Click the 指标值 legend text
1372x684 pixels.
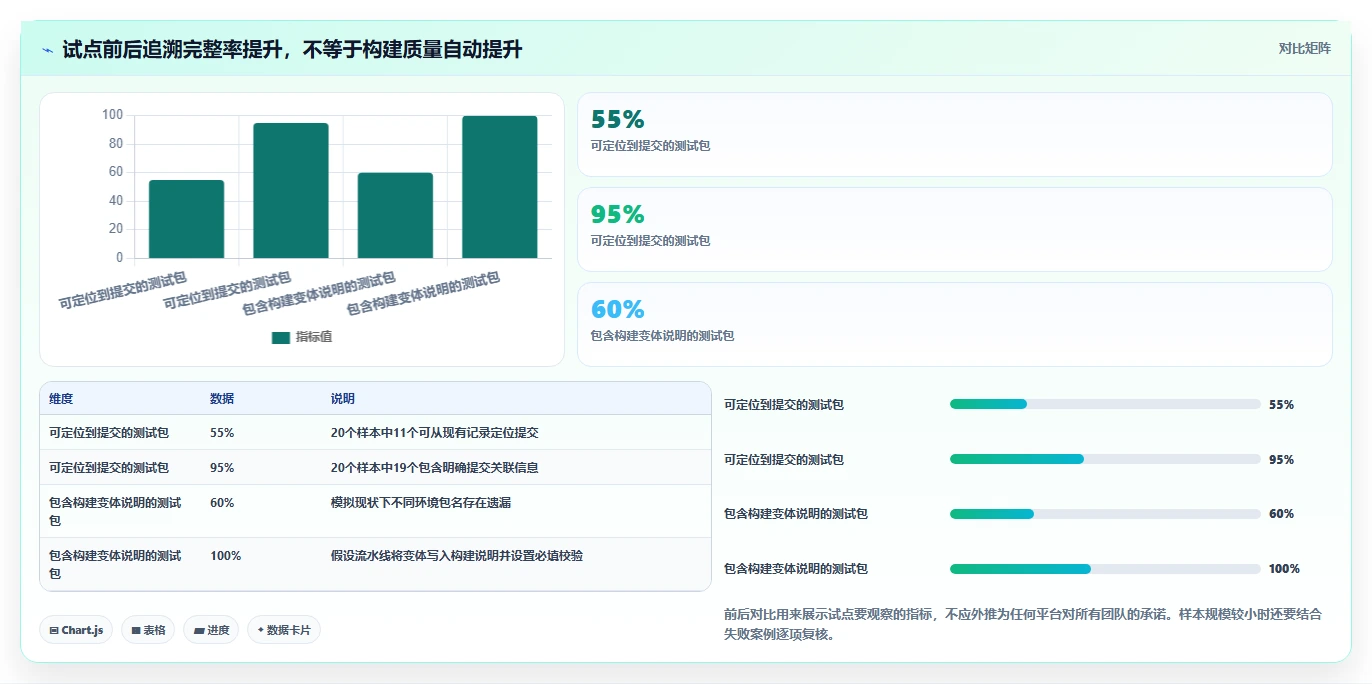[x=314, y=338]
